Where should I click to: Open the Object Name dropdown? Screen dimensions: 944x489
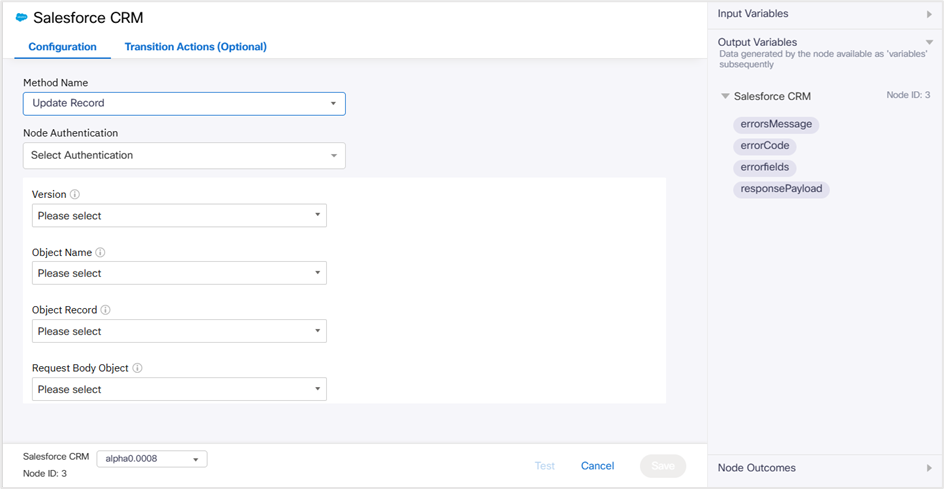[x=179, y=273]
